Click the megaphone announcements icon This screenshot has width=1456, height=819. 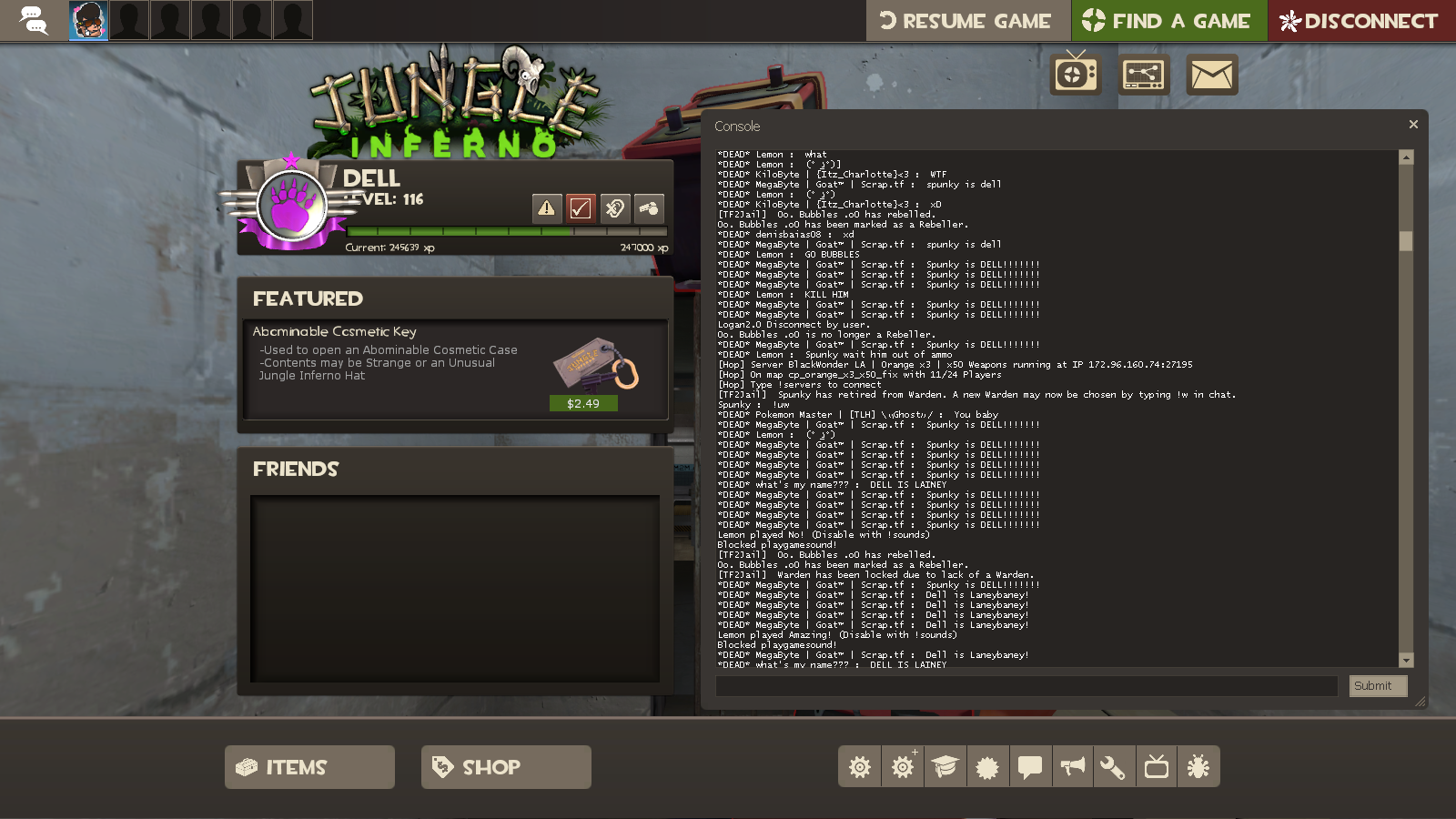[x=1072, y=767]
